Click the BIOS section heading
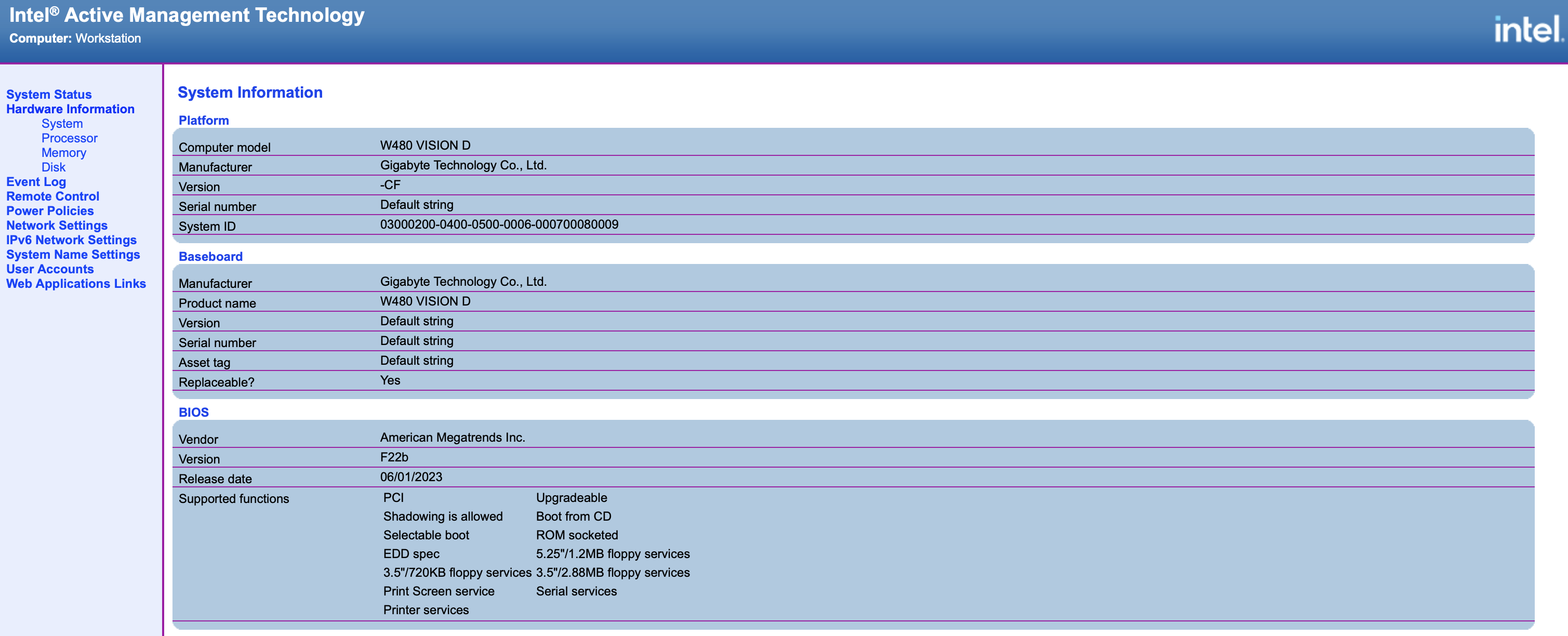This screenshot has height=636, width=1568. tap(193, 412)
